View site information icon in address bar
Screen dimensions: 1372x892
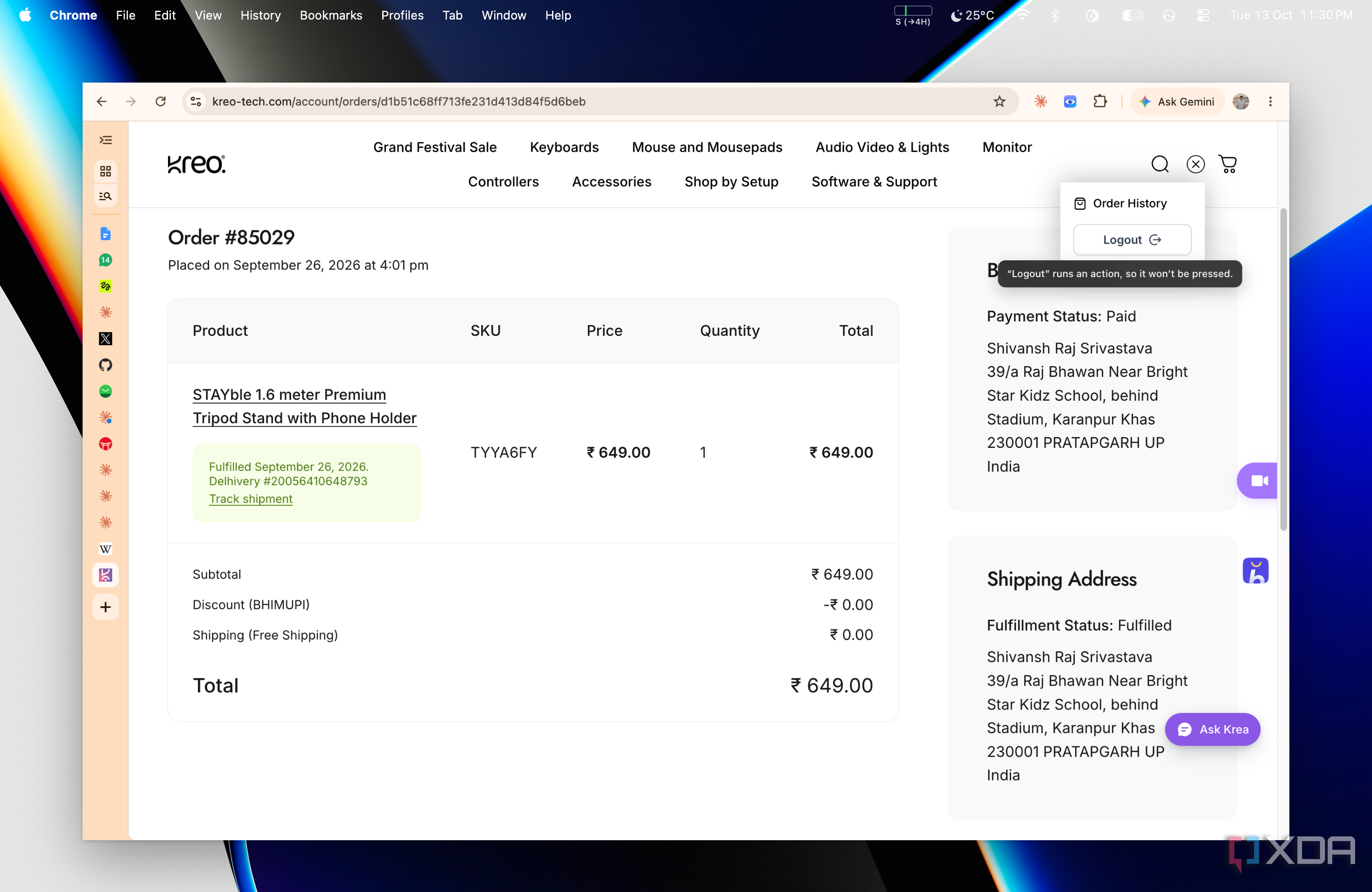pos(196,101)
